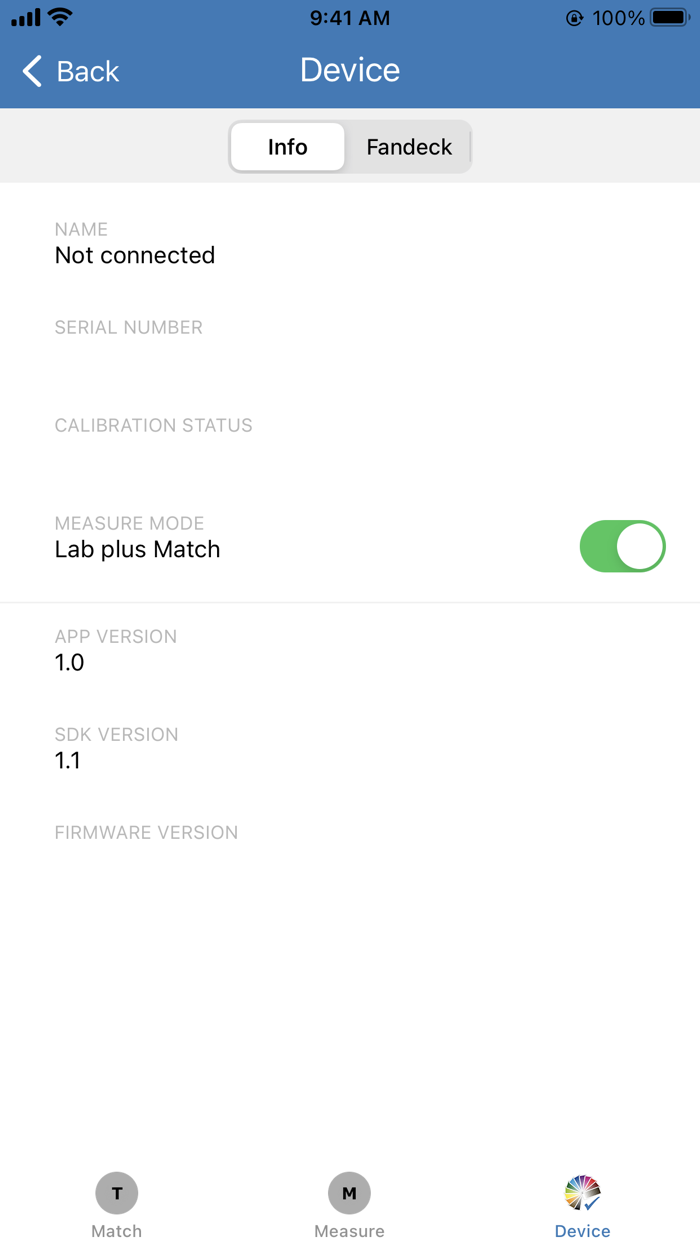Open the Match tab T icon
700x1244 pixels.
[116, 1192]
